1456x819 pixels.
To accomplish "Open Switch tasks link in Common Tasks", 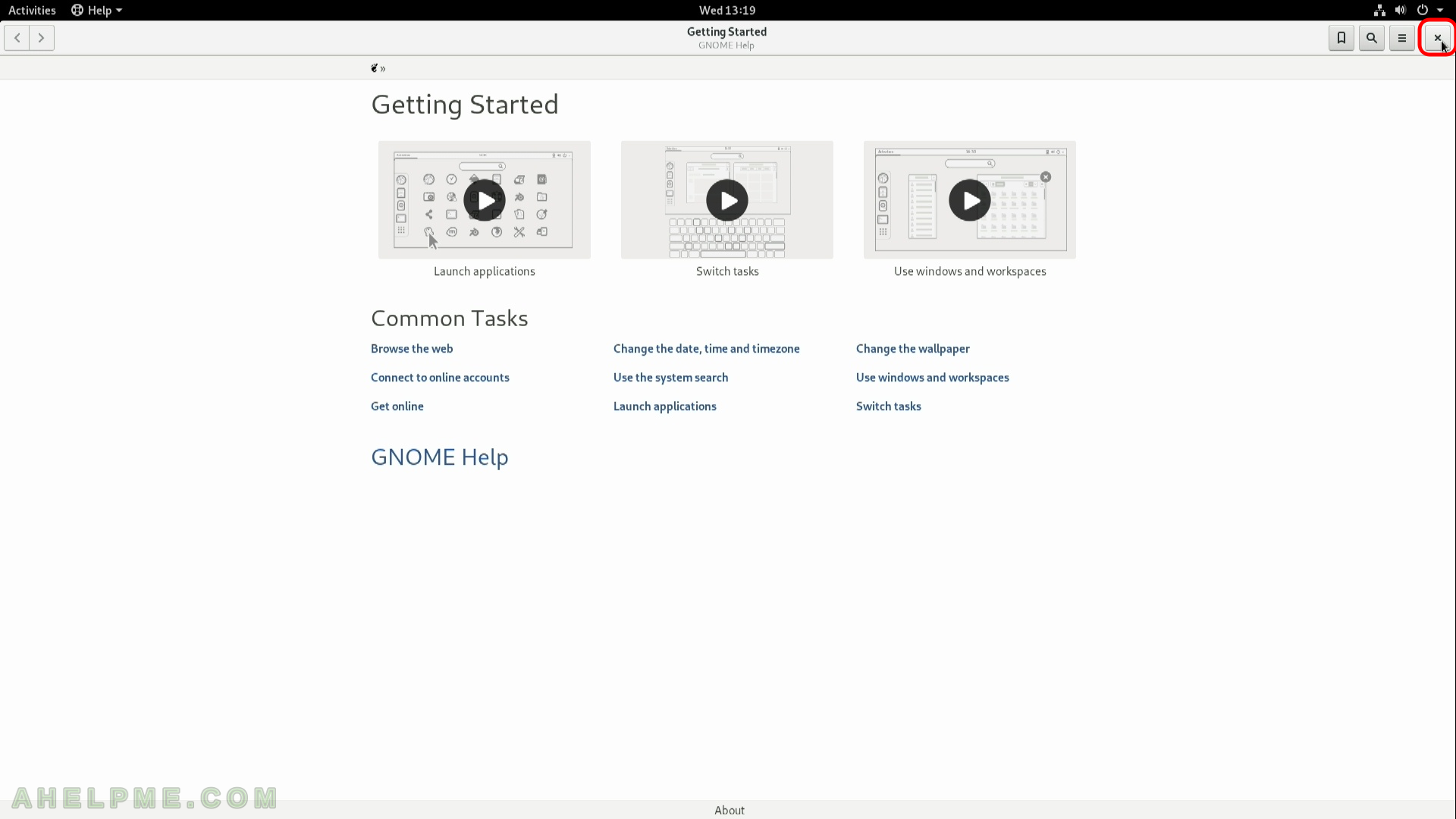I will coord(889,406).
